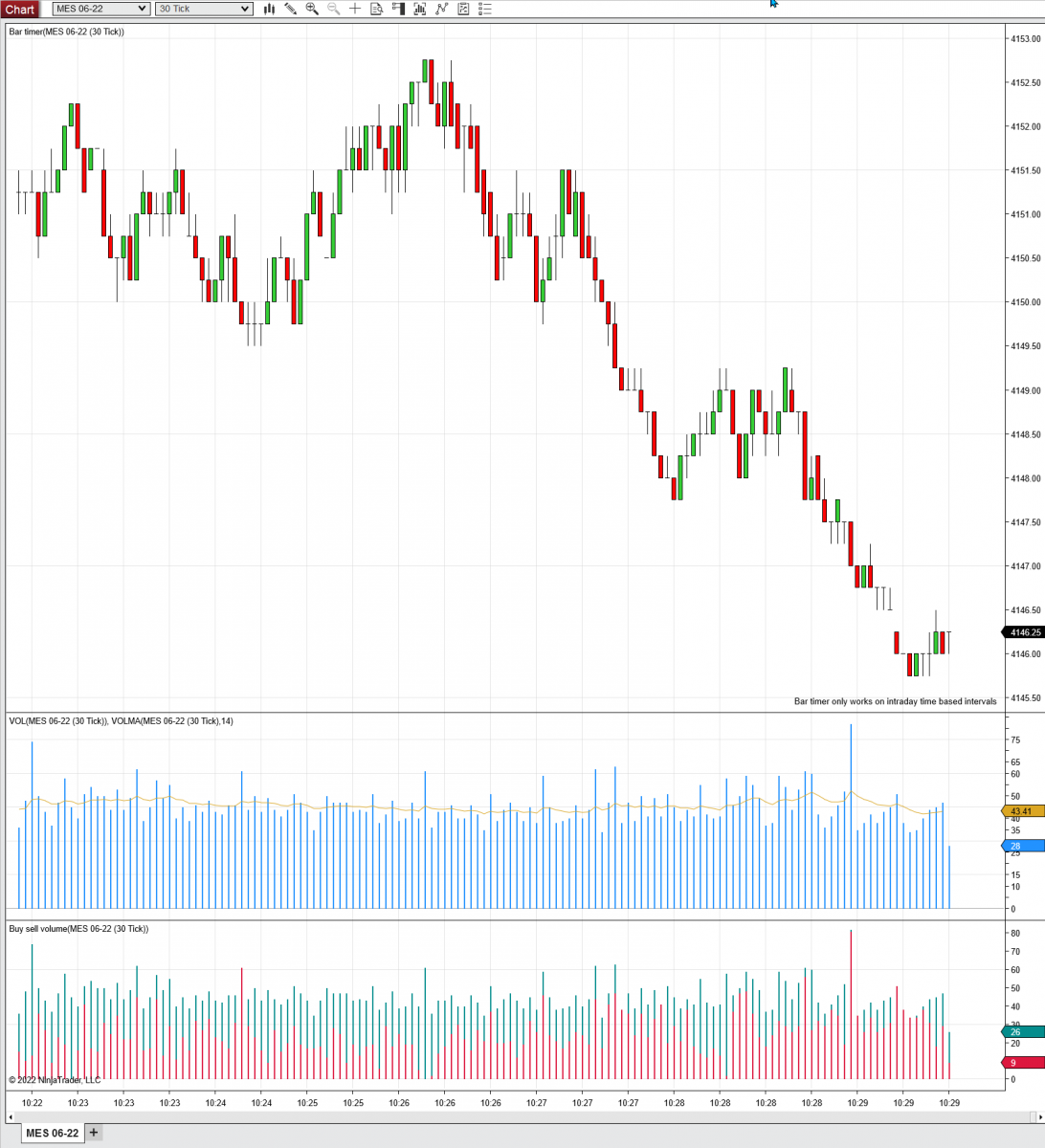Click the horizontal scrollbar right arrow
Screen dimensions: 1045x1148
1034,1116
